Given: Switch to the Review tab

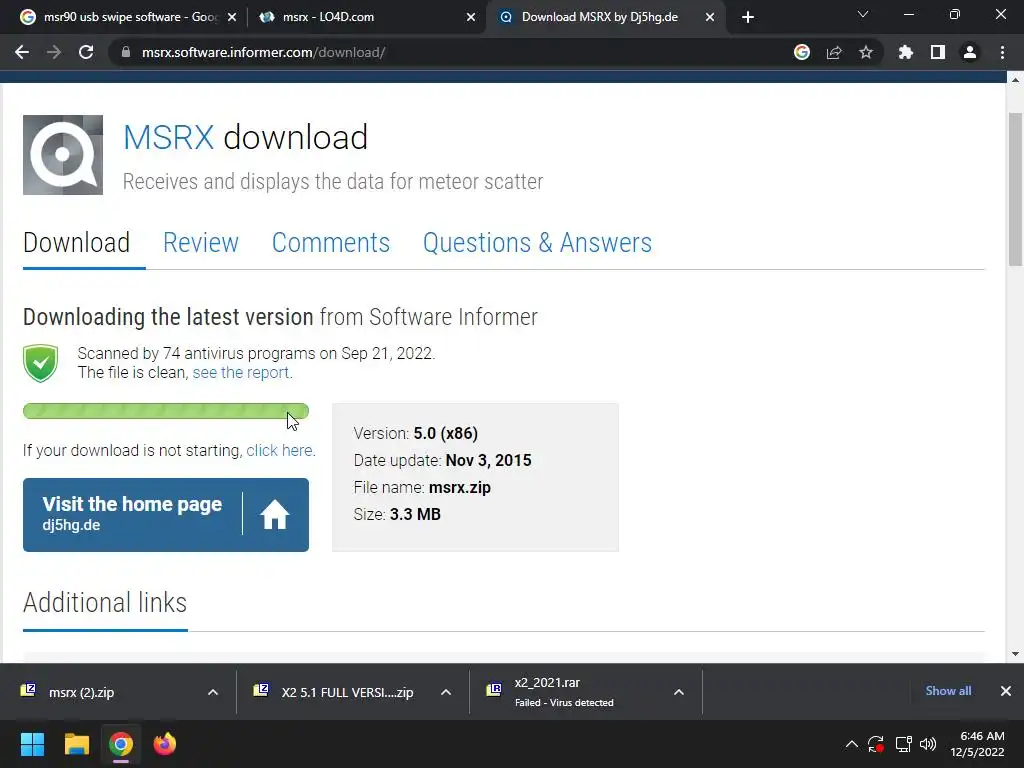Looking at the screenshot, I should (x=201, y=243).
